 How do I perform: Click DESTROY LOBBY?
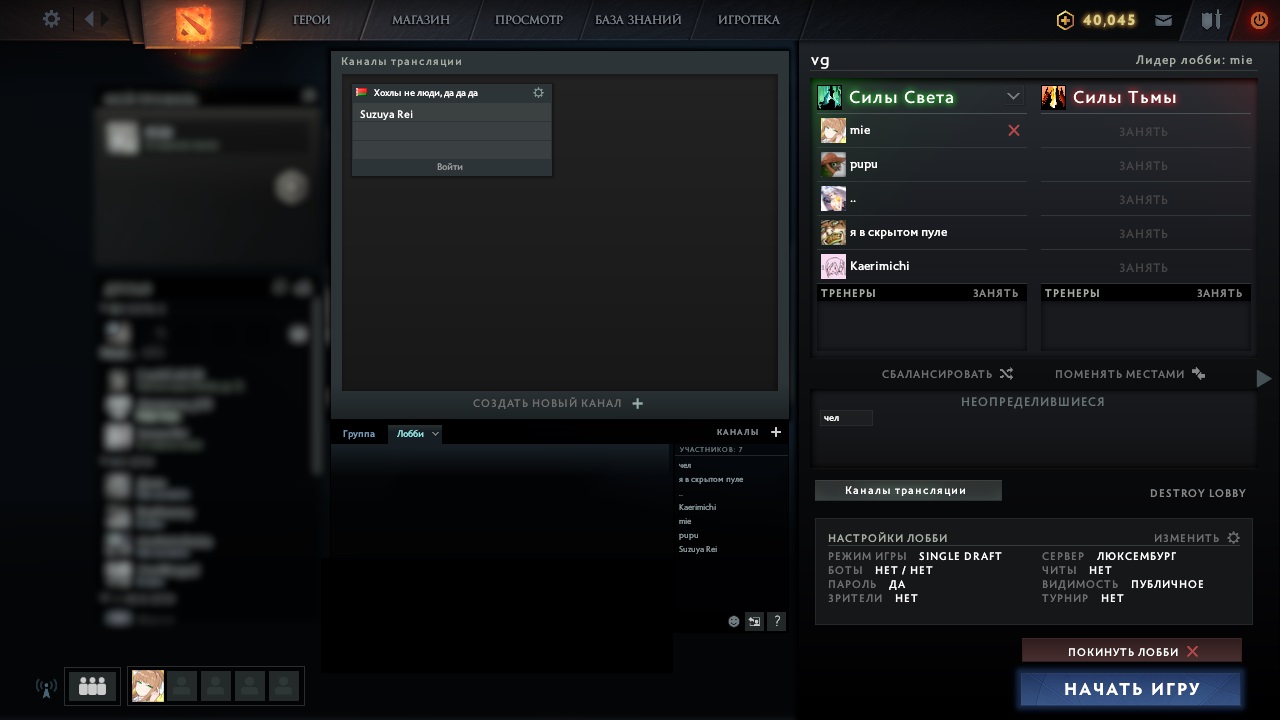click(x=1198, y=493)
